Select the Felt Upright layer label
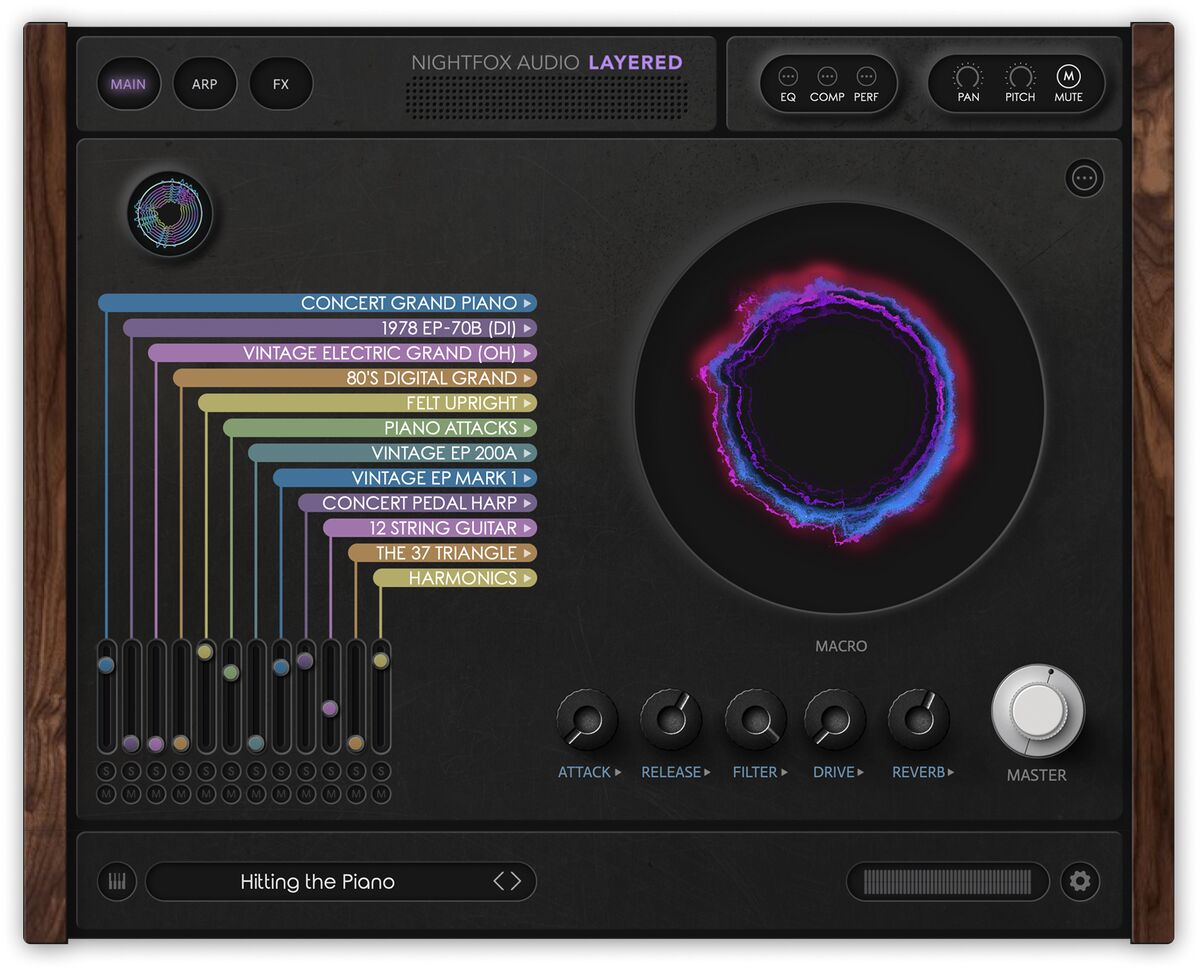This screenshot has width=1200, height=971. click(x=462, y=403)
